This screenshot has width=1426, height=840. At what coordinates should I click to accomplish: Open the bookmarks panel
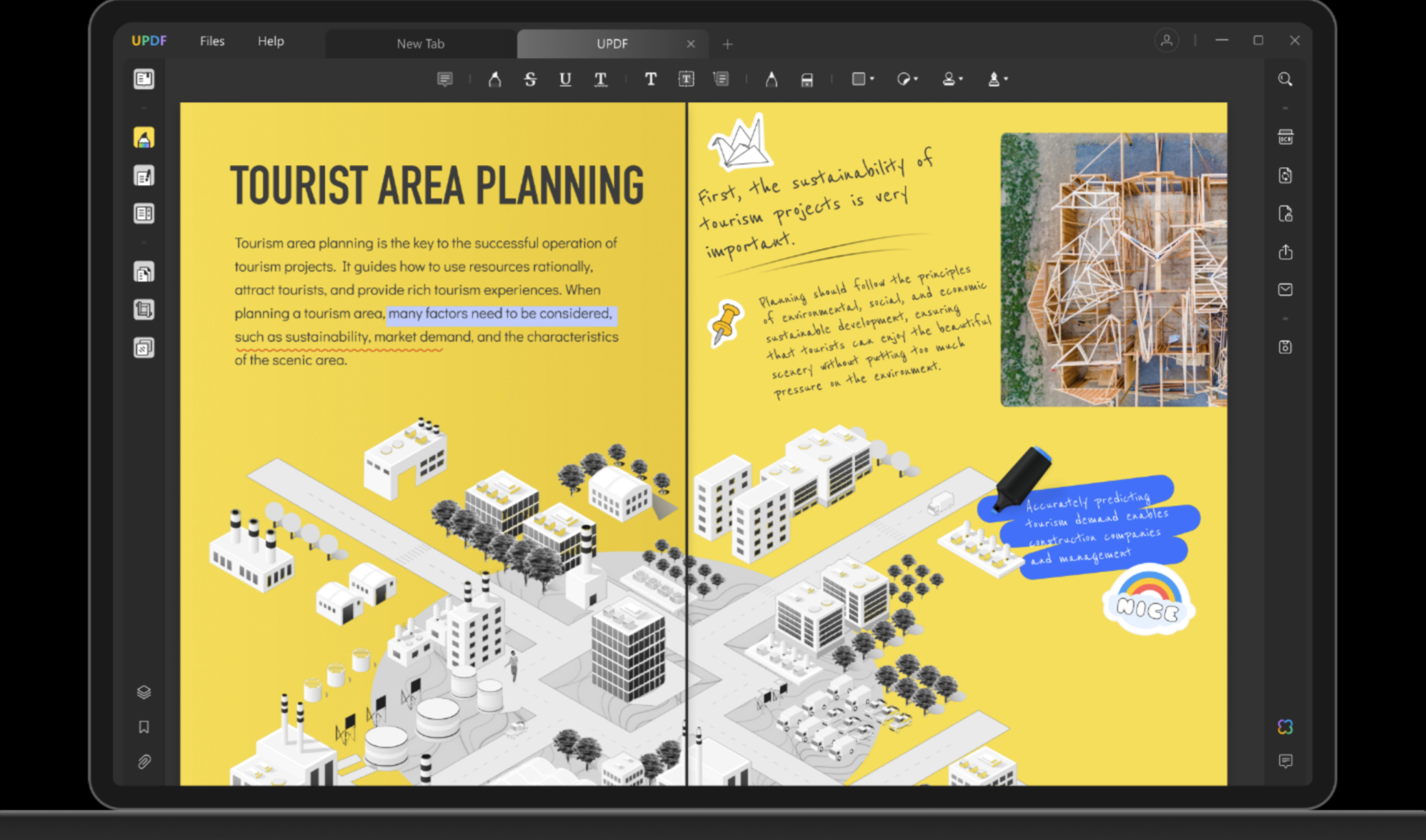coord(144,727)
